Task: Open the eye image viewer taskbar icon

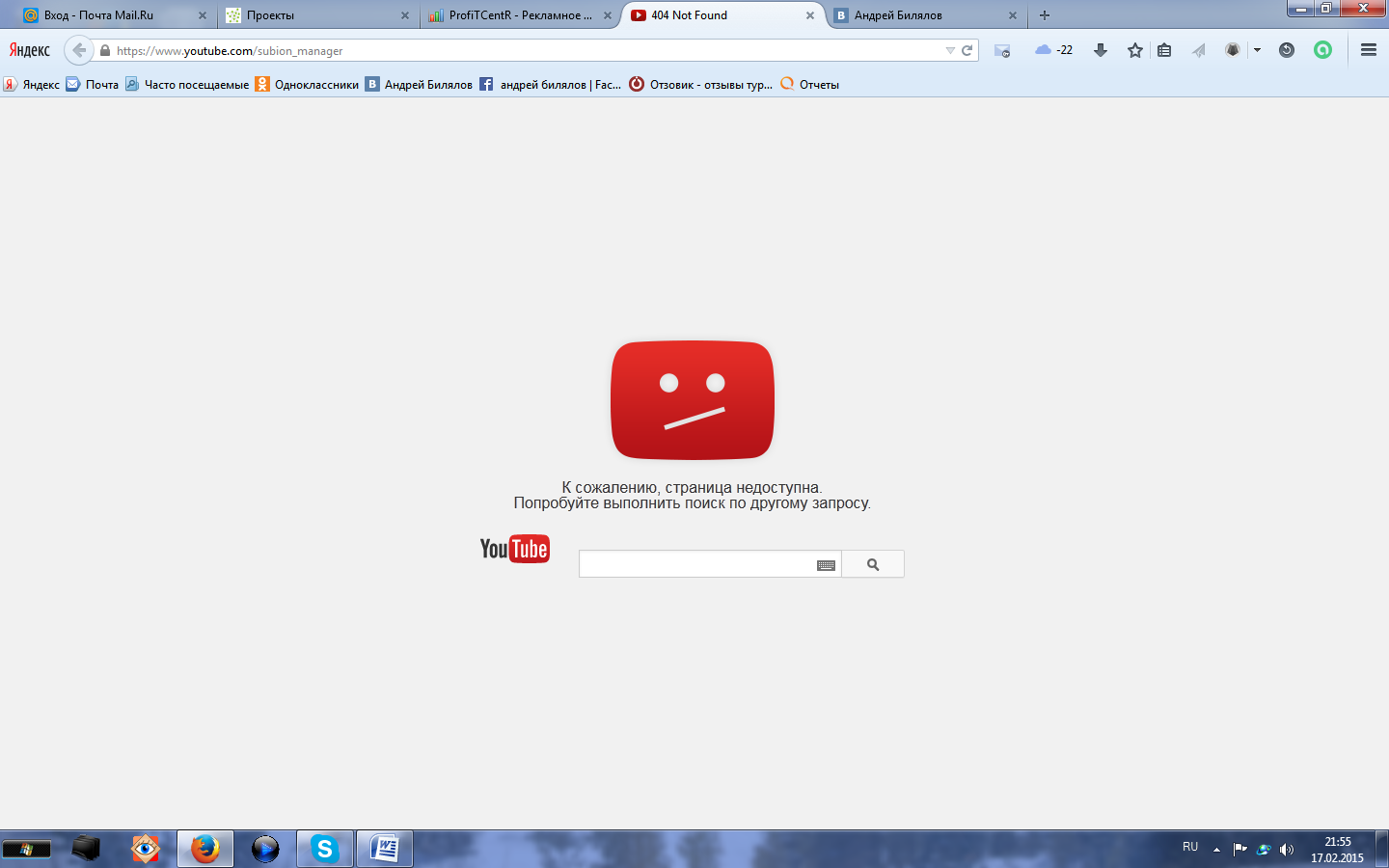Action: click(x=146, y=849)
